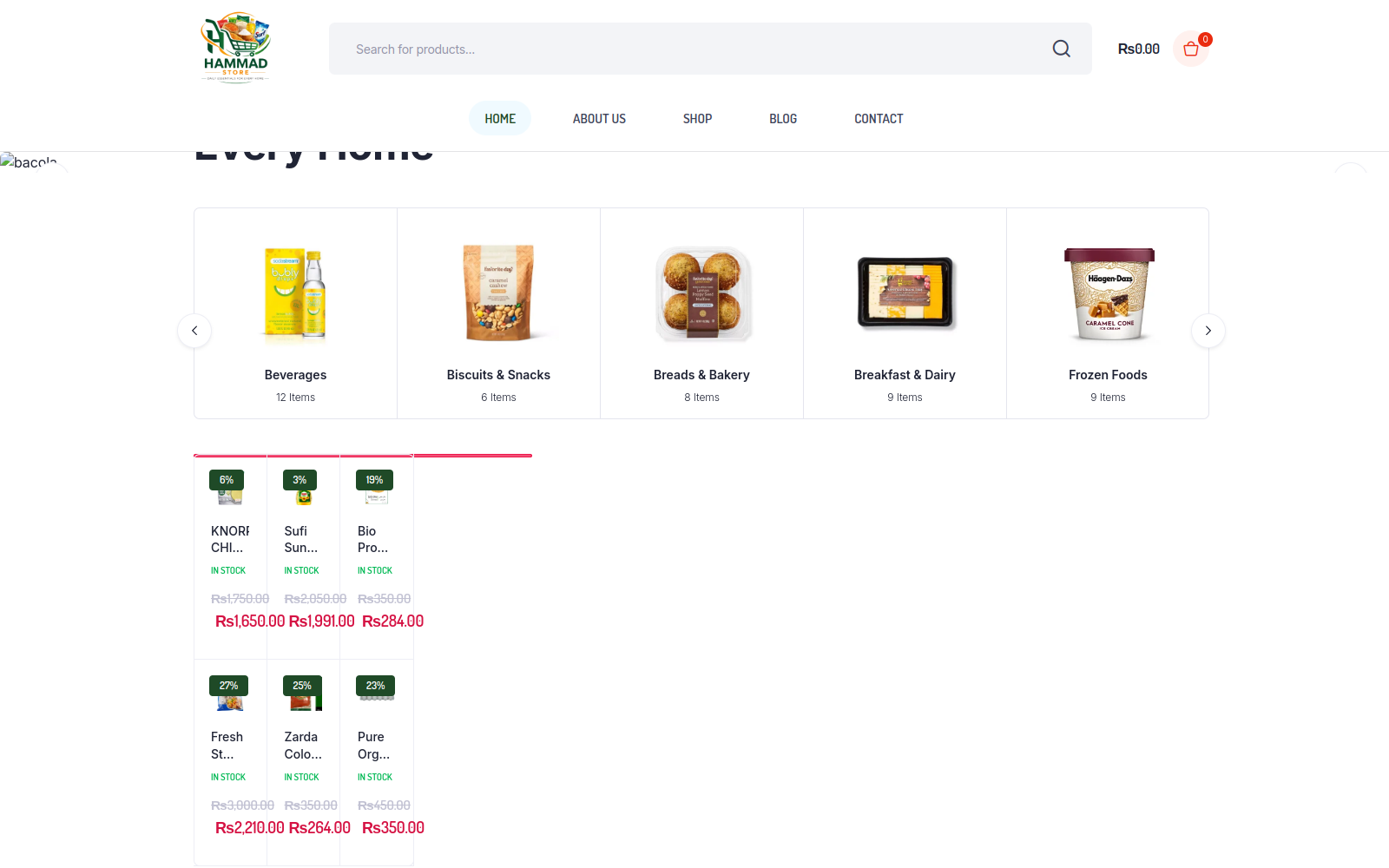This screenshot has width=1389, height=868.
Task: Click the 3% discount badge
Action: click(x=300, y=480)
